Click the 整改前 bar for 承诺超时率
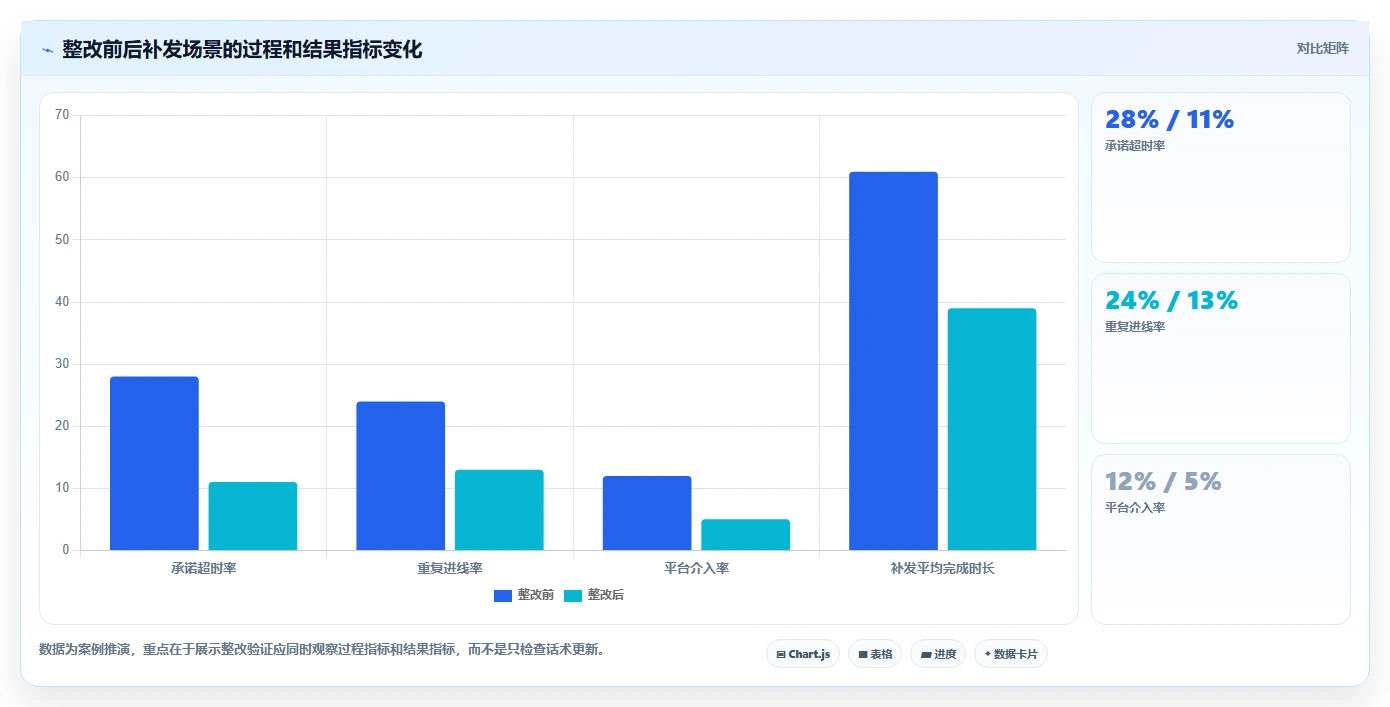Viewport: 1390px width, 707px height. click(154, 463)
